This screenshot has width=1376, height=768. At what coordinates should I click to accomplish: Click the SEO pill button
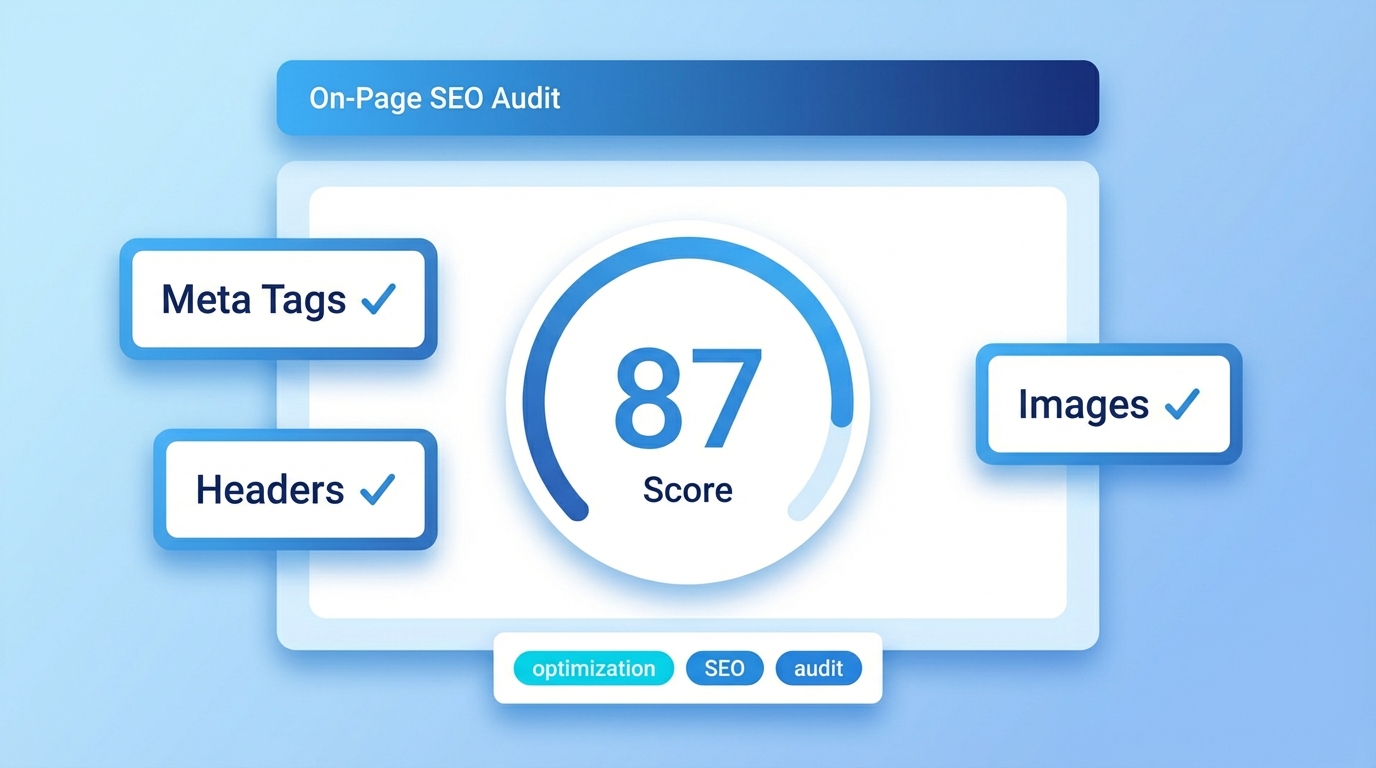724,668
